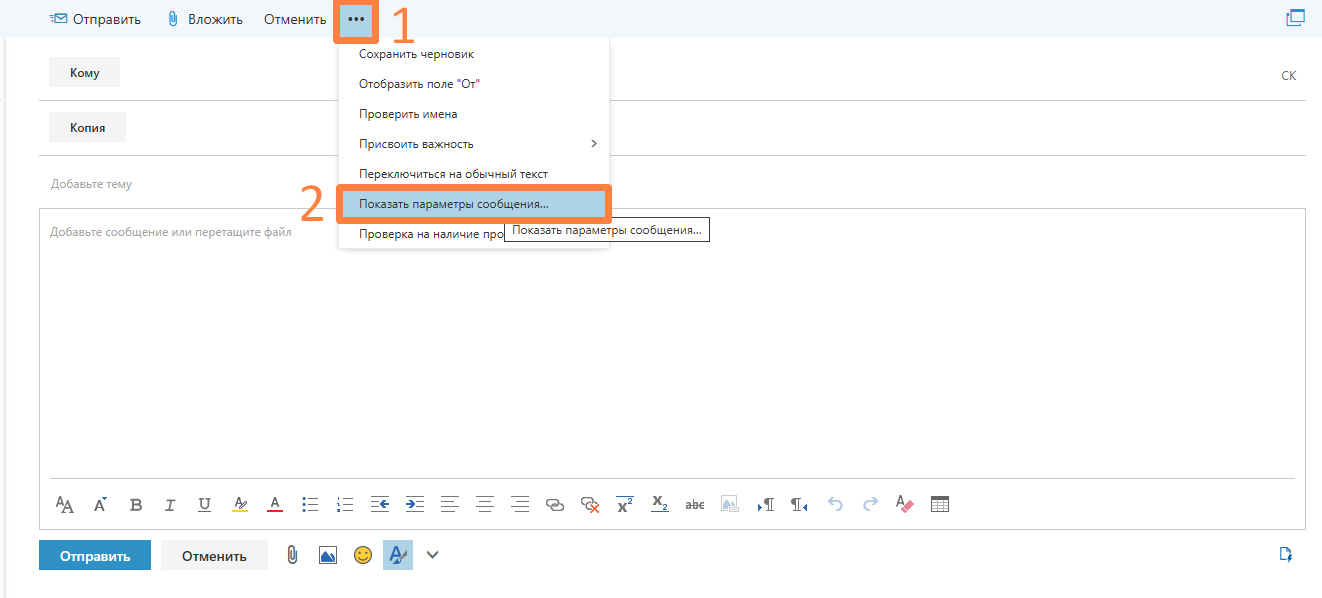
Task: Set right-to-left text direction
Action: 800,504
